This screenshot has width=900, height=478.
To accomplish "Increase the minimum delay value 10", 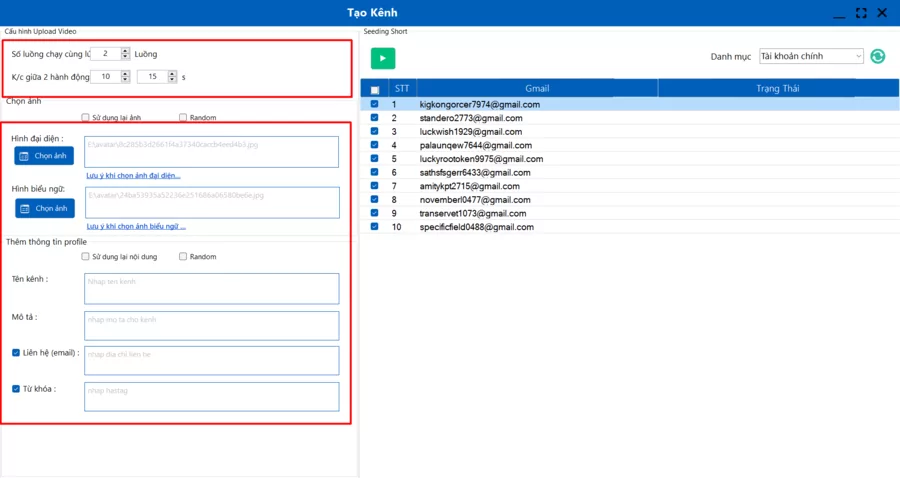I will click(x=125, y=73).
